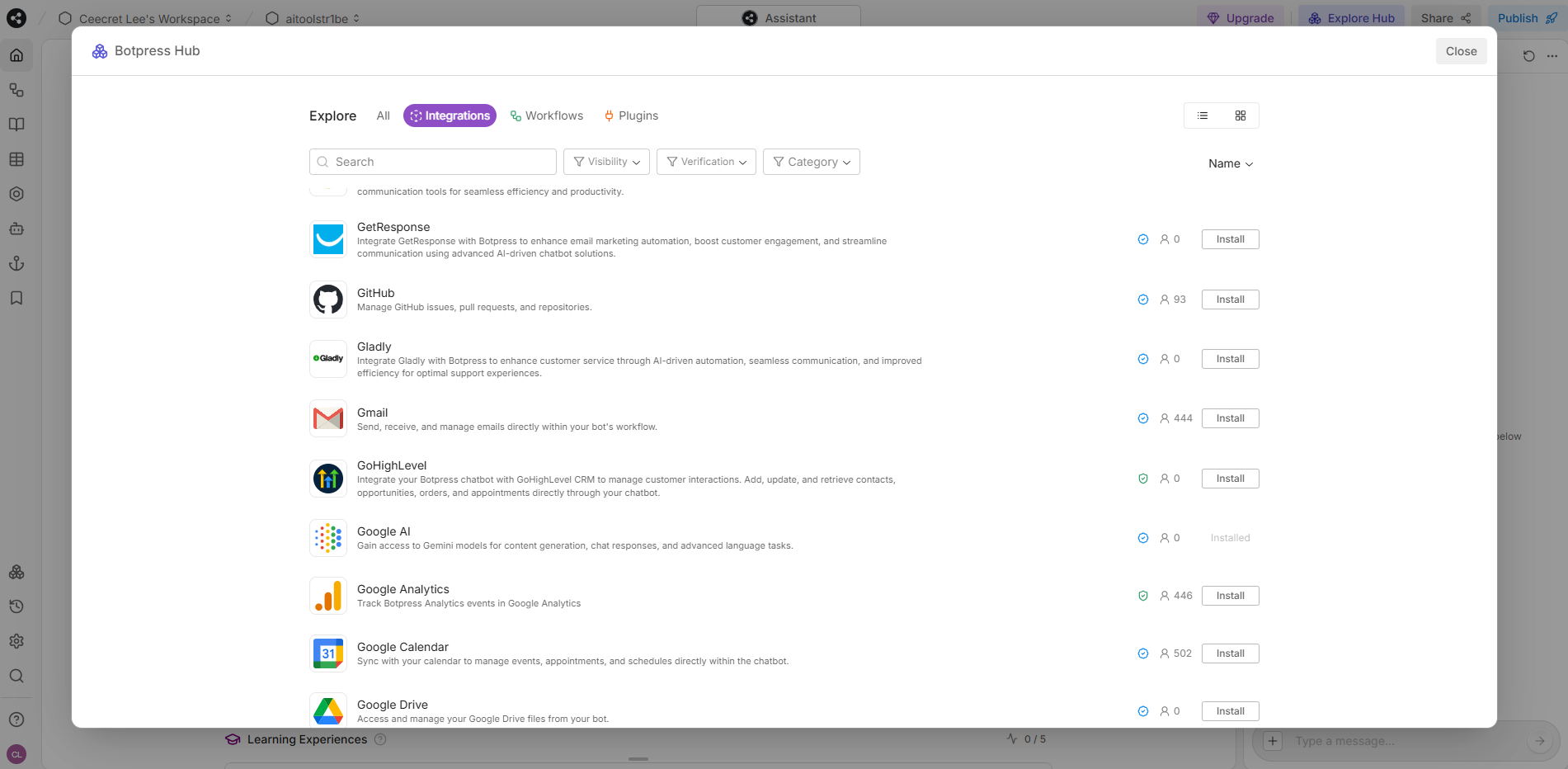Select the Botpress Hub logo icon
The height and width of the screenshot is (769, 1568).
tap(99, 50)
